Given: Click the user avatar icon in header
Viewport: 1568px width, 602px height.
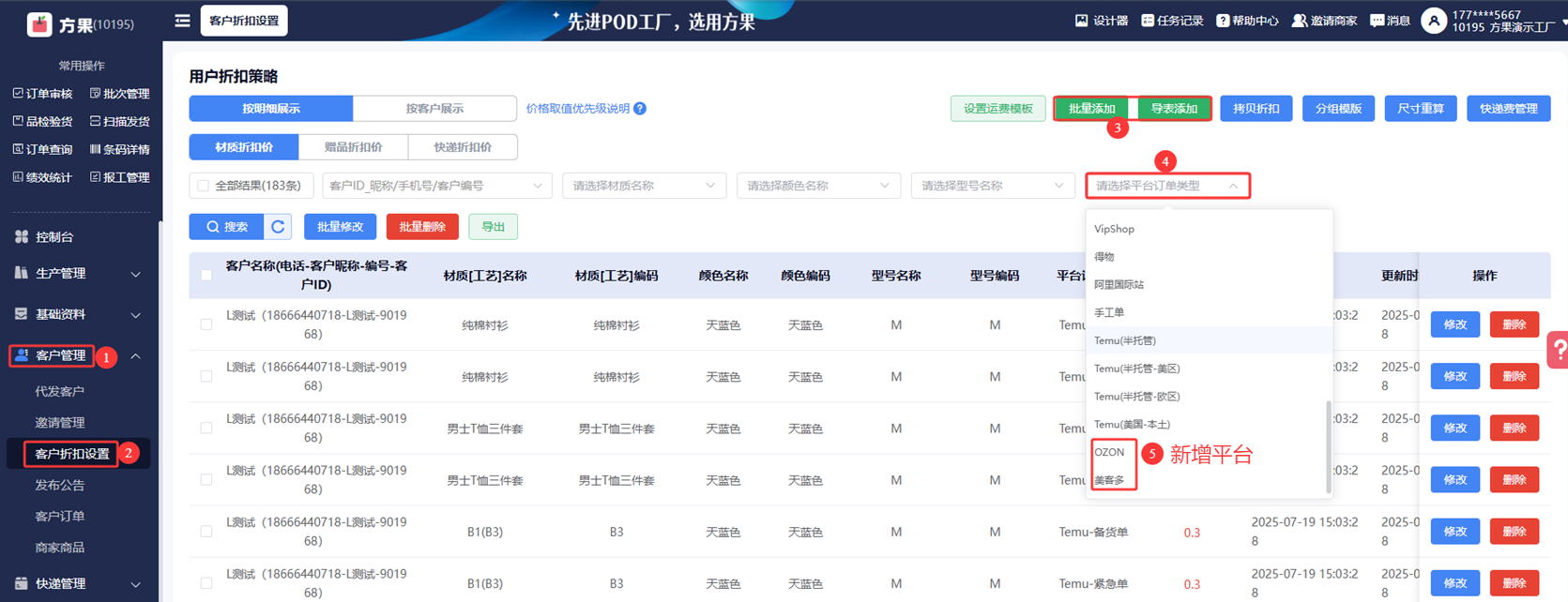Looking at the screenshot, I should point(1433,21).
